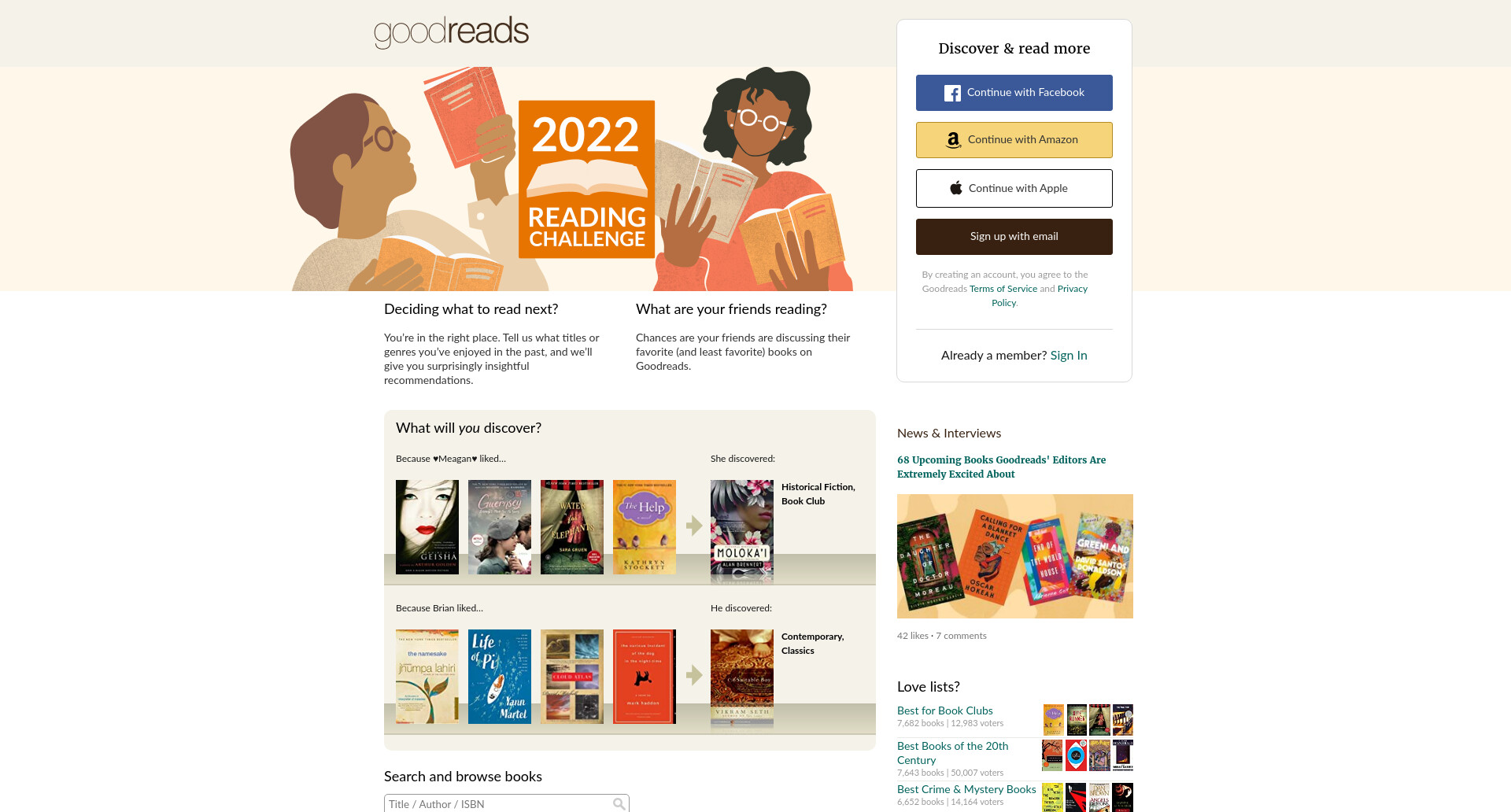The width and height of the screenshot is (1511, 812).
Task: Click Sign up with email
Action: pos(1014,237)
